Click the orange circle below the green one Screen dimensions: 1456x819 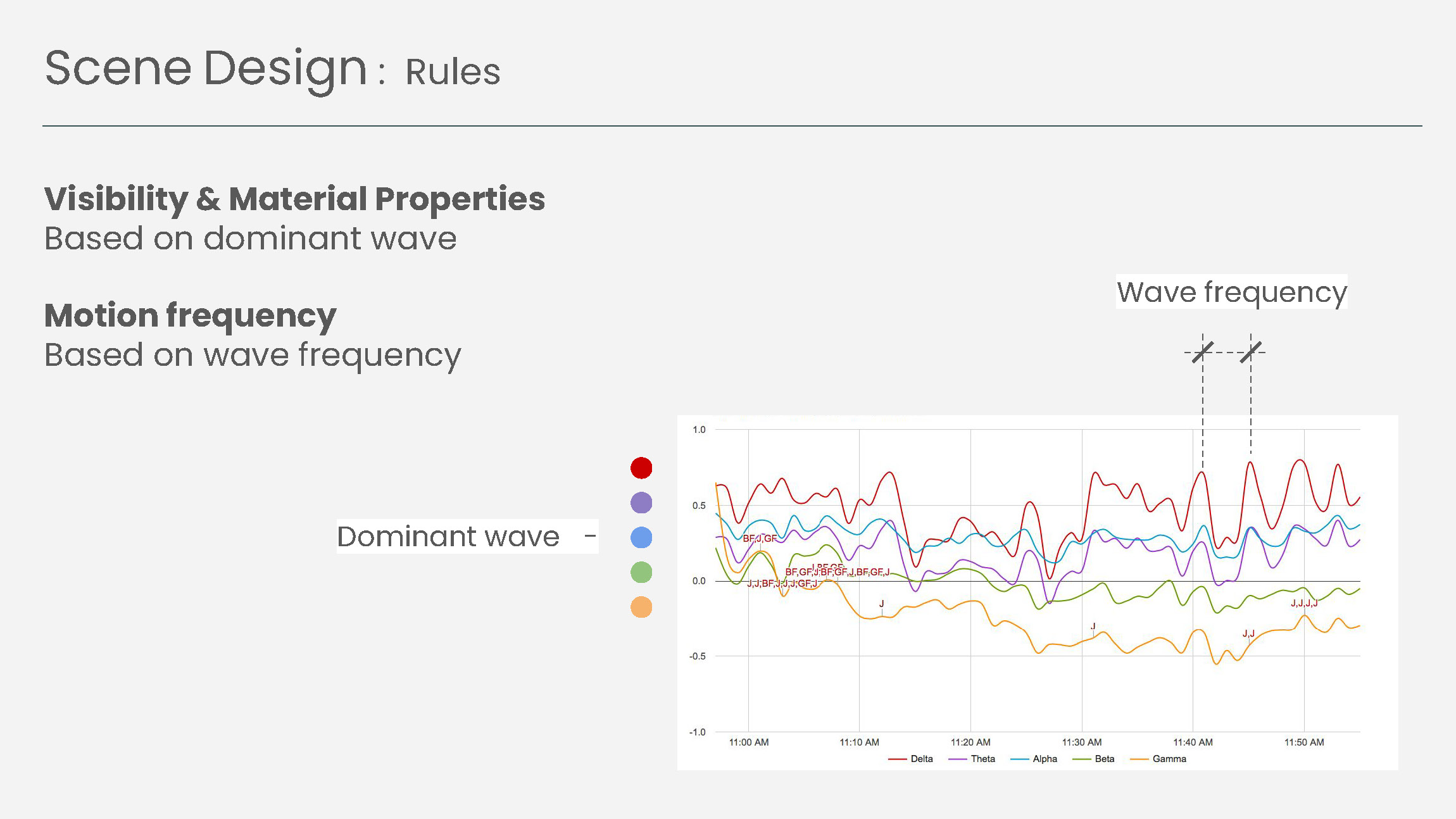(641, 607)
